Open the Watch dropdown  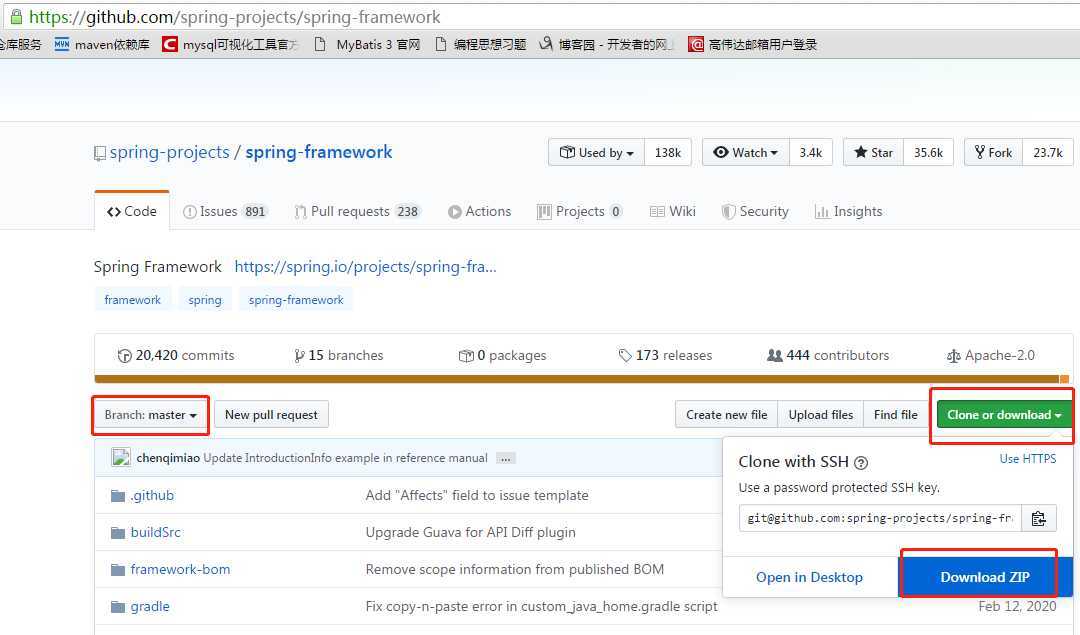[x=746, y=153]
